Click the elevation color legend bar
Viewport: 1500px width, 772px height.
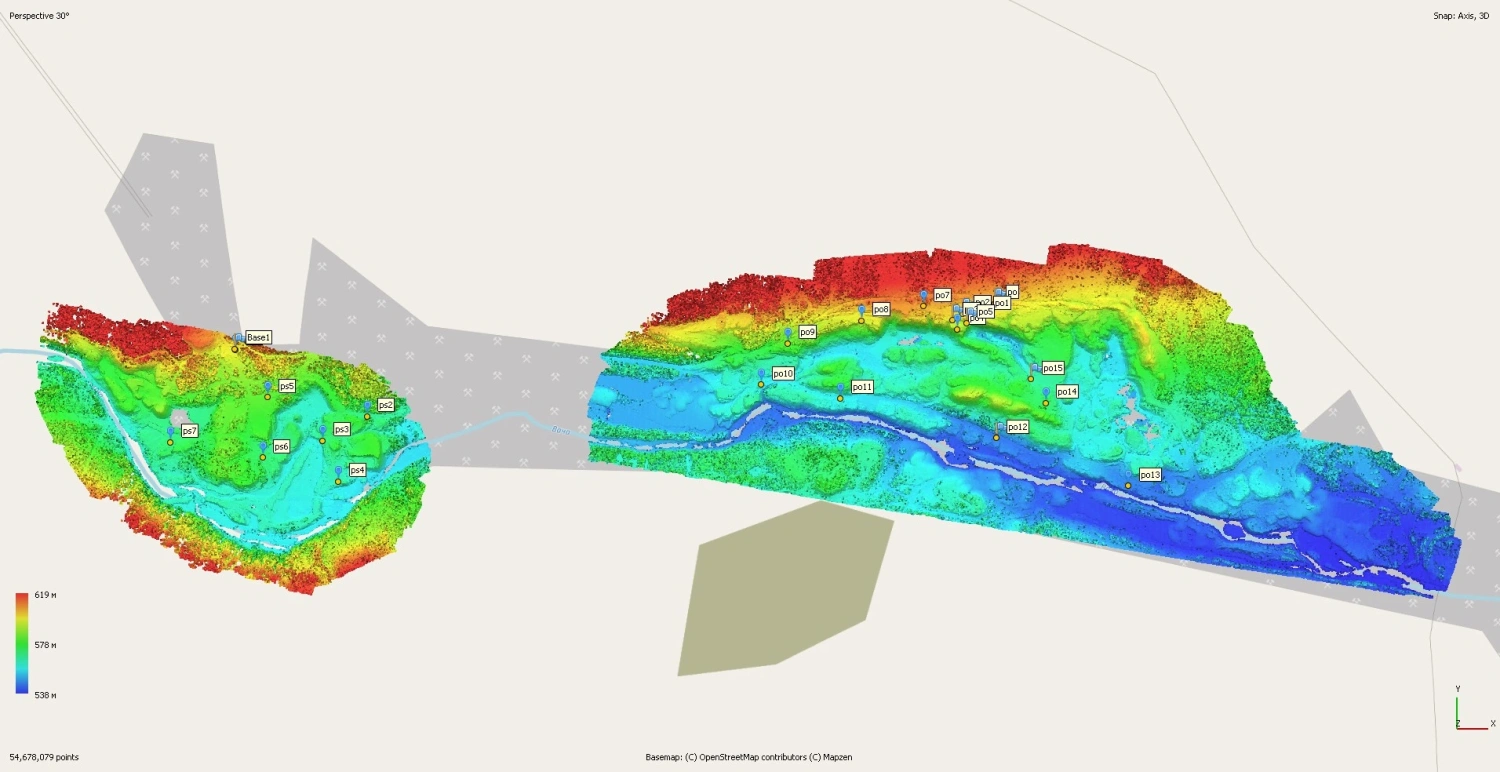[22, 643]
